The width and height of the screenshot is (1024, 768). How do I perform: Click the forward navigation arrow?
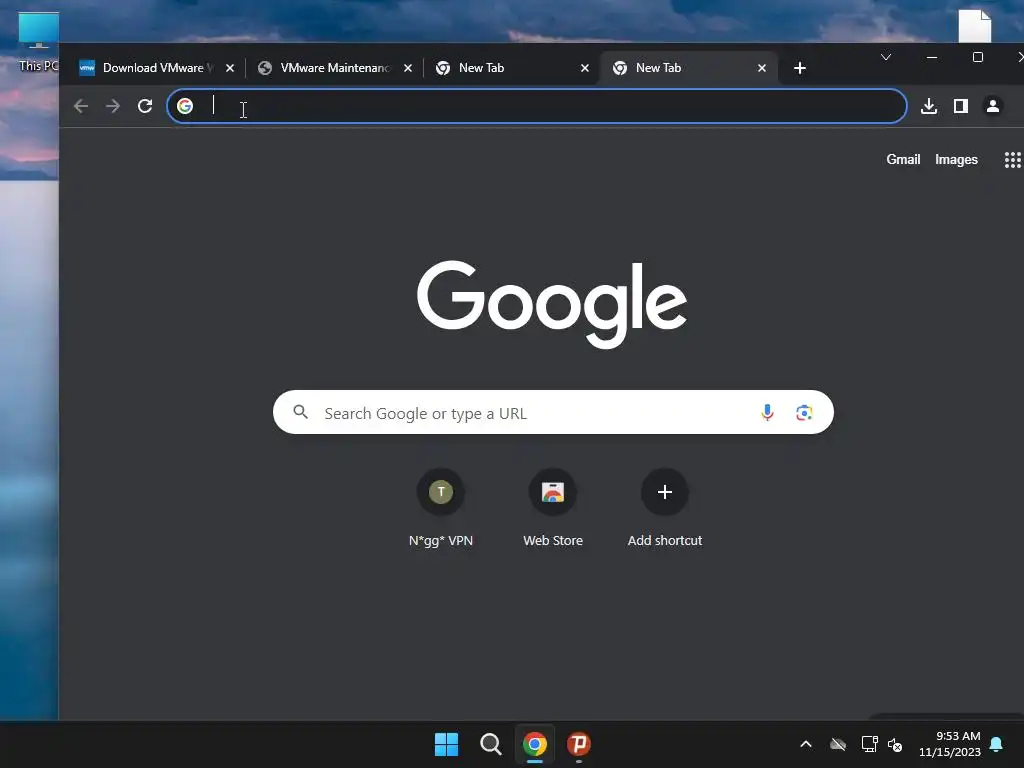pyautogui.click(x=113, y=106)
